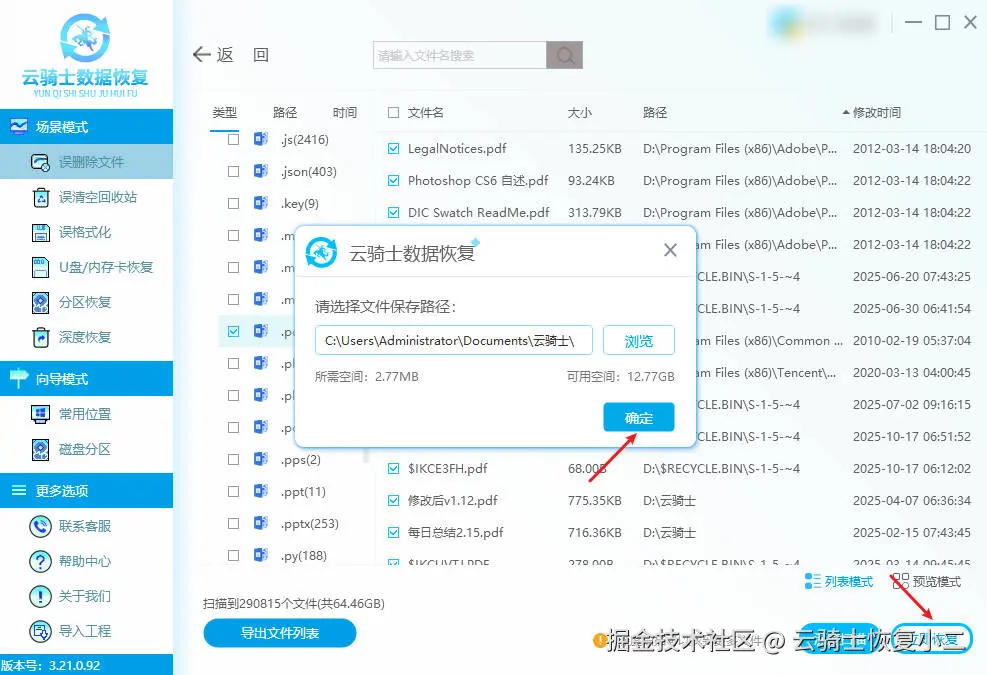The width and height of the screenshot is (987, 675).
Task: Collapse the 向导模式 section header
Action: point(86,378)
